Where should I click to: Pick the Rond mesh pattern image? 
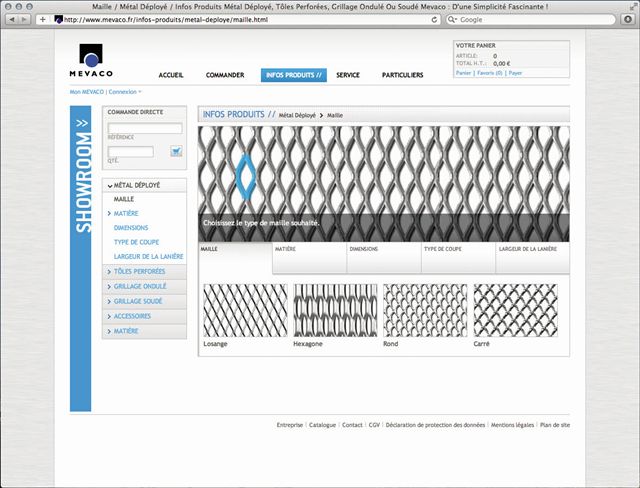click(x=425, y=311)
